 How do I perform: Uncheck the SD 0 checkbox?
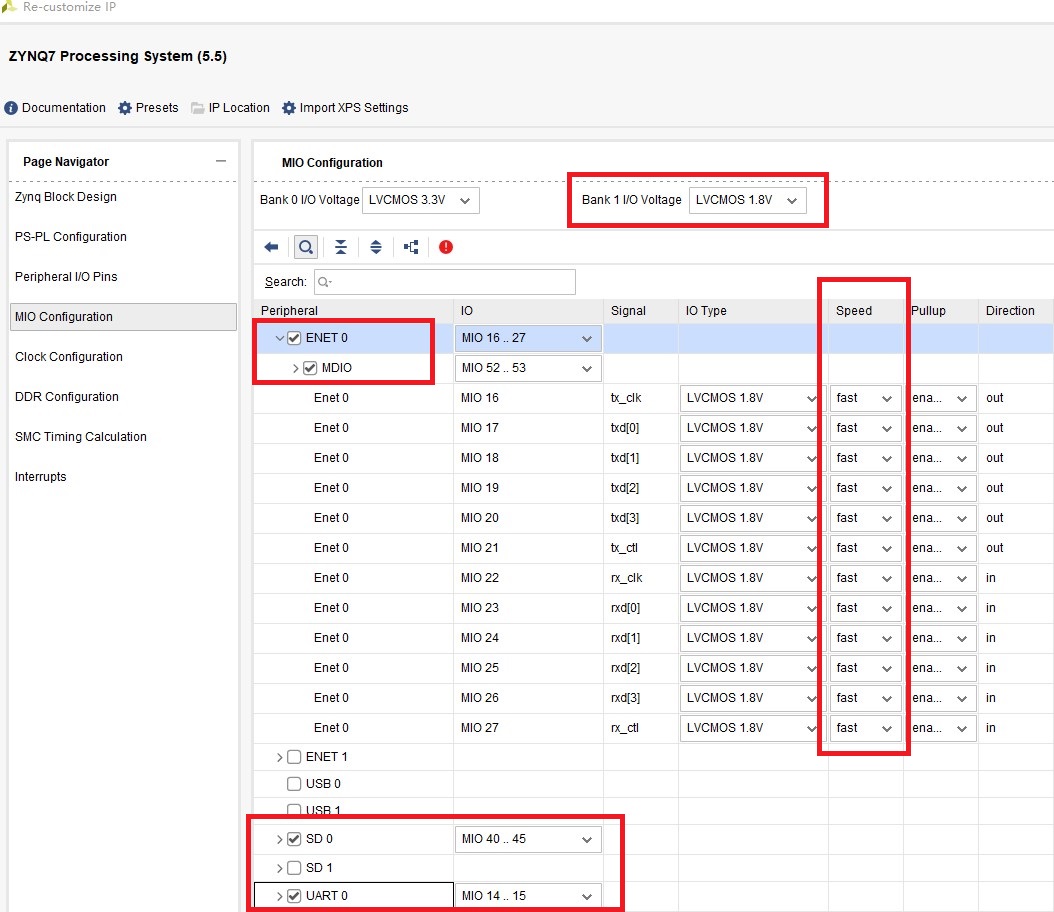pos(294,839)
